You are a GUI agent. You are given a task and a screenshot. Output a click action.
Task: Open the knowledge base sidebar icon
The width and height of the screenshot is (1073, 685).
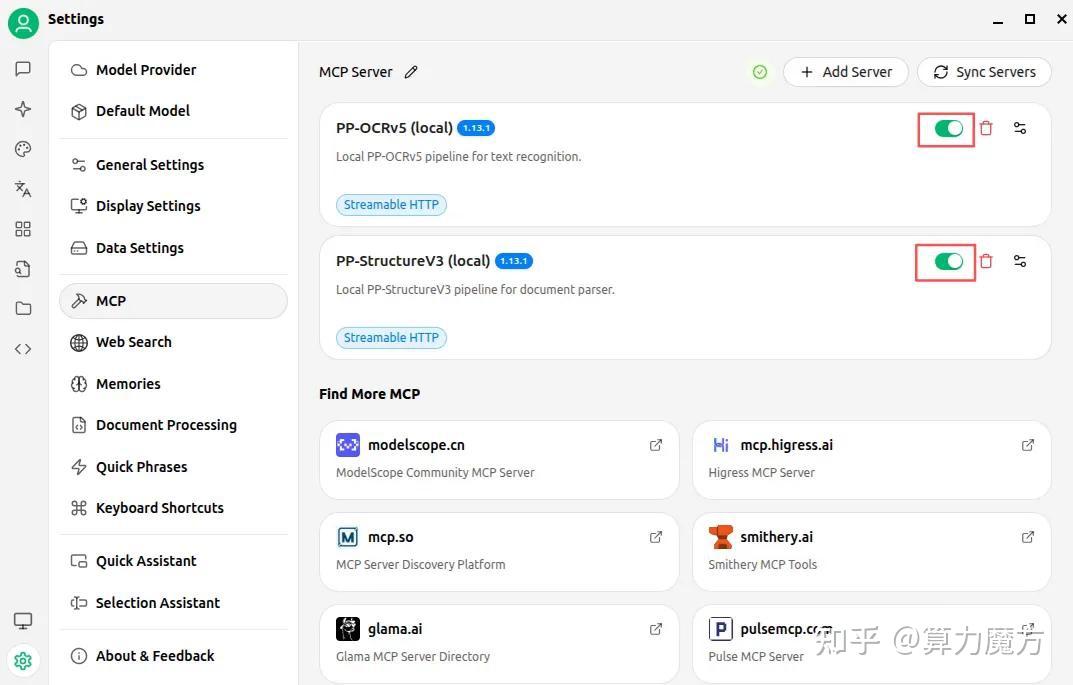point(23,269)
